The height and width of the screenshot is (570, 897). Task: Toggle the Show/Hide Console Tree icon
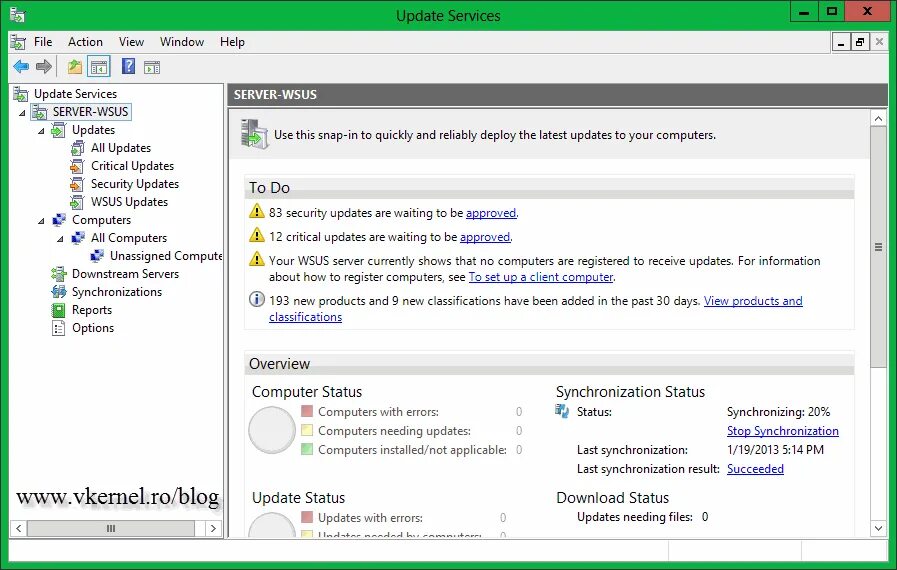99,67
